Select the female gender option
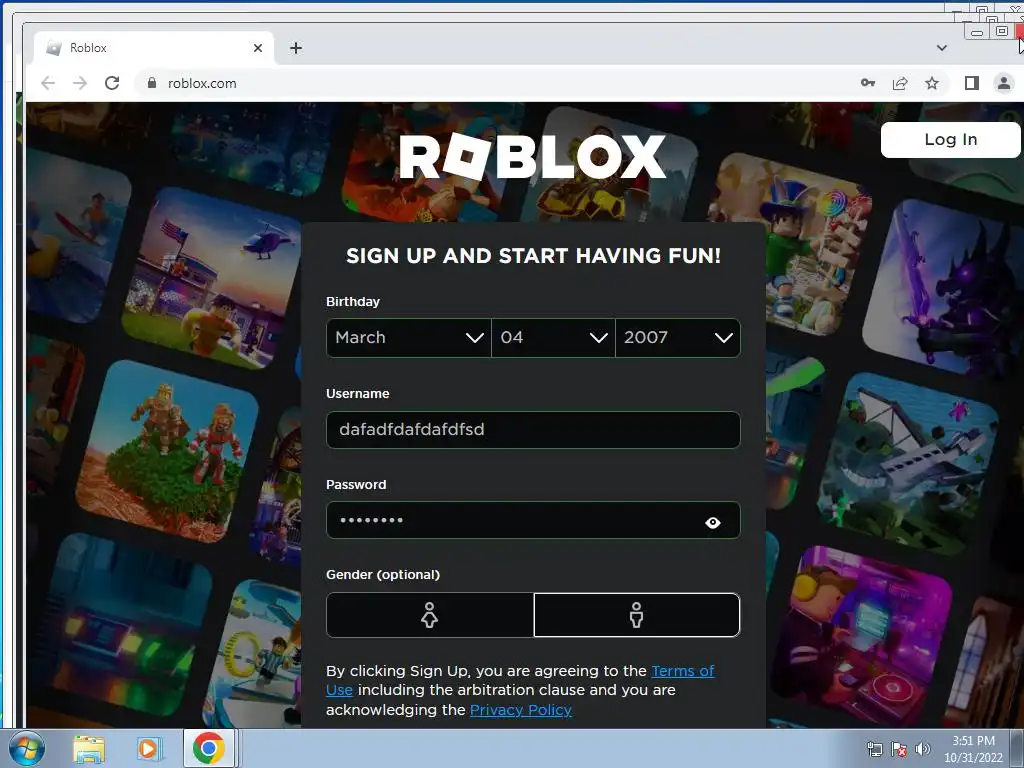Image resolution: width=1024 pixels, height=768 pixels. (x=430, y=615)
